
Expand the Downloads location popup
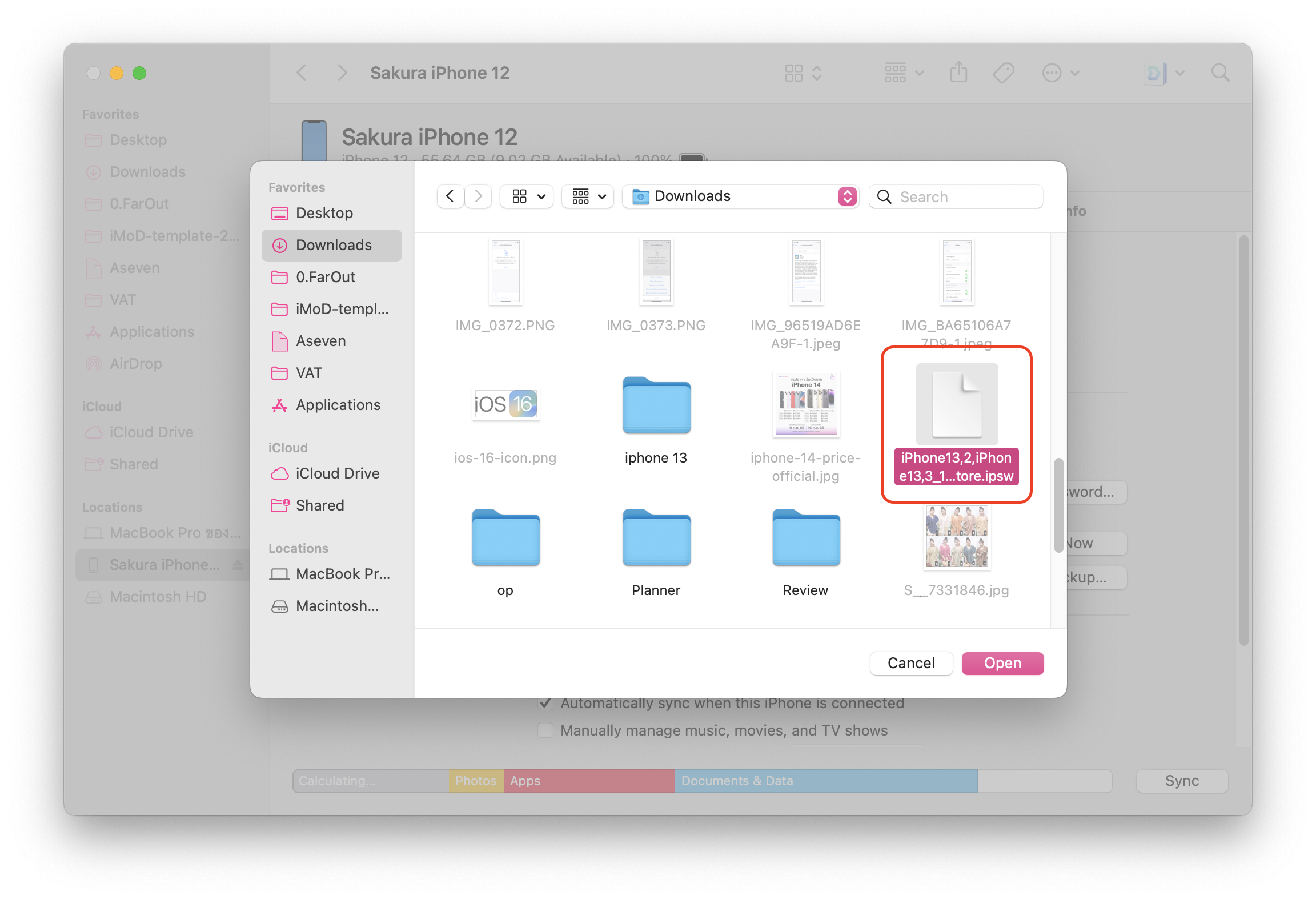(740, 196)
